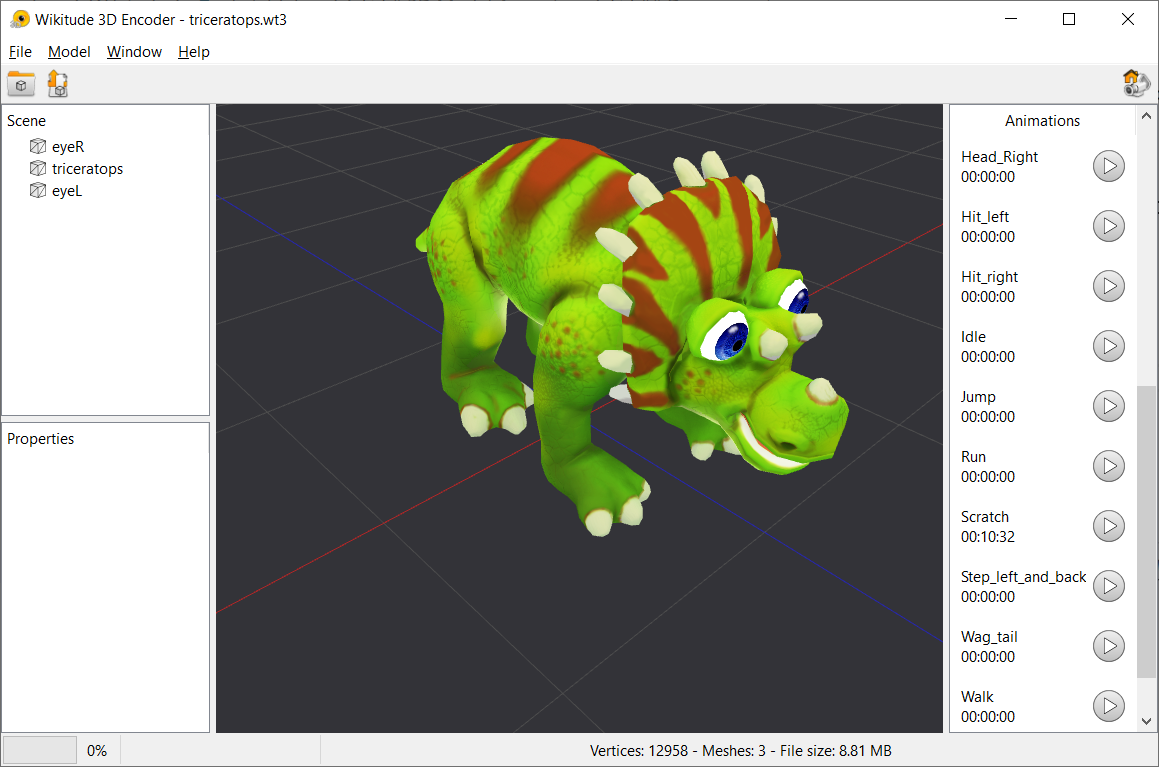Play the Idle animation
The image size is (1159, 767).
point(1108,346)
